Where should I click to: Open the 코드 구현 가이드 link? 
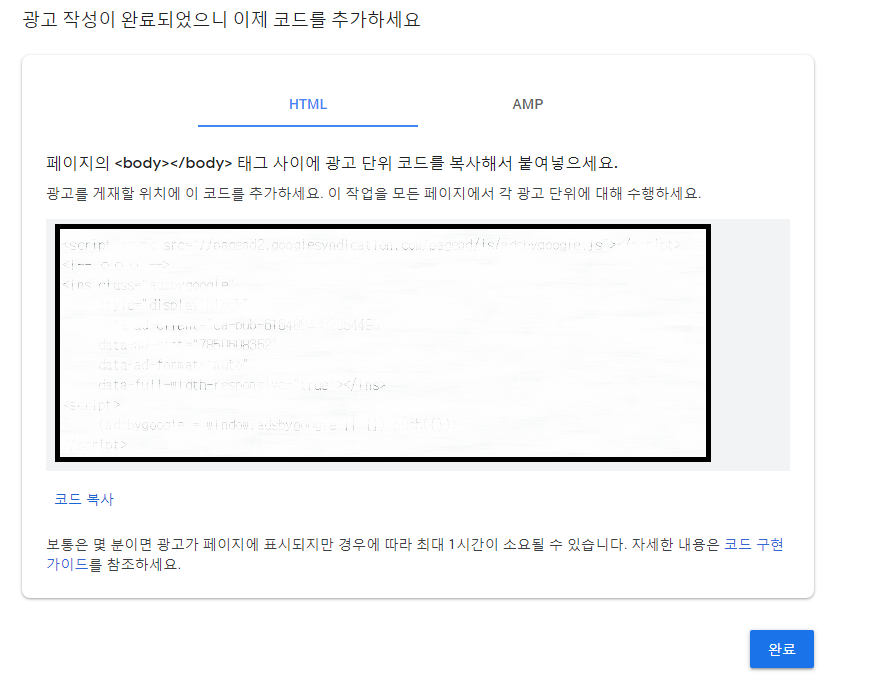(x=754, y=544)
